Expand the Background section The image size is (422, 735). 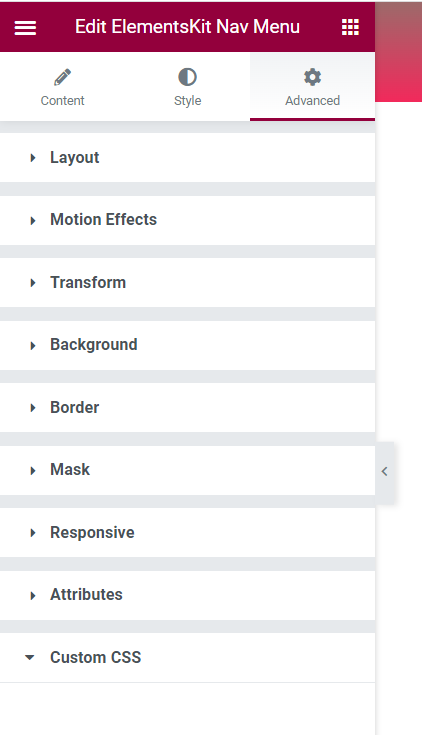pos(188,345)
